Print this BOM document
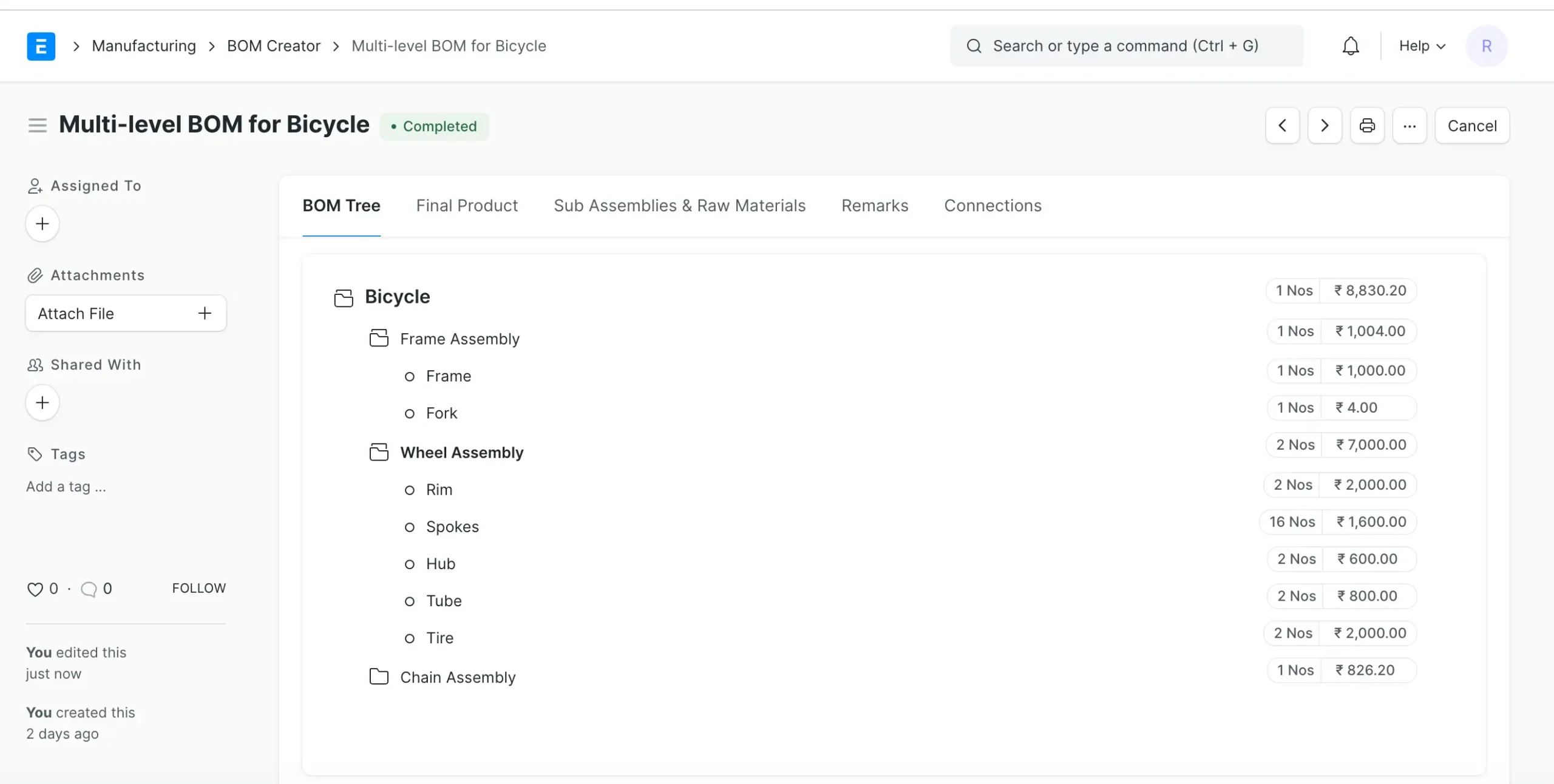The image size is (1554, 784). pyautogui.click(x=1367, y=126)
